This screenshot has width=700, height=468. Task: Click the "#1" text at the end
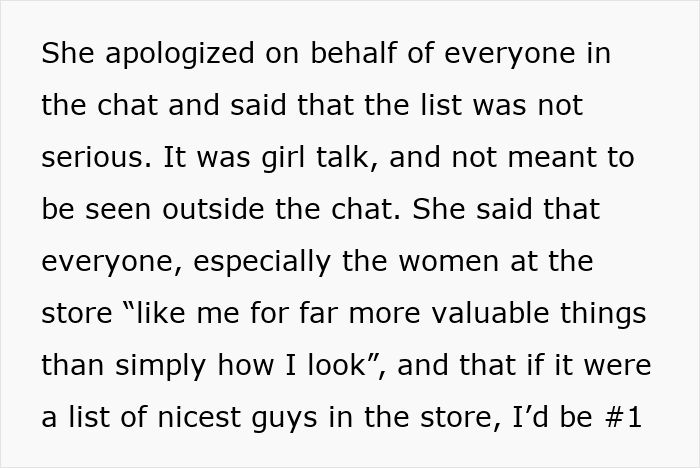pyautogui.click(x=623, y=417)
